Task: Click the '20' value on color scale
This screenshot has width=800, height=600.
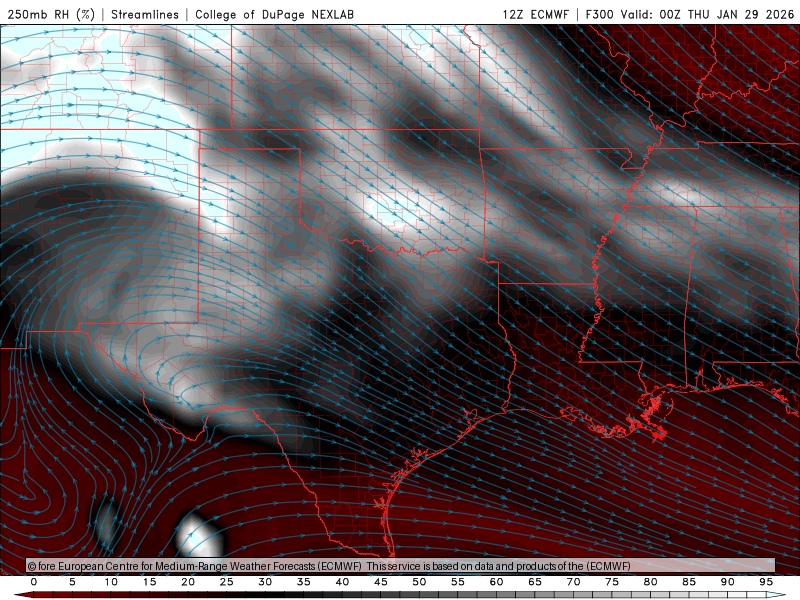Action: [x=188, y=582]
